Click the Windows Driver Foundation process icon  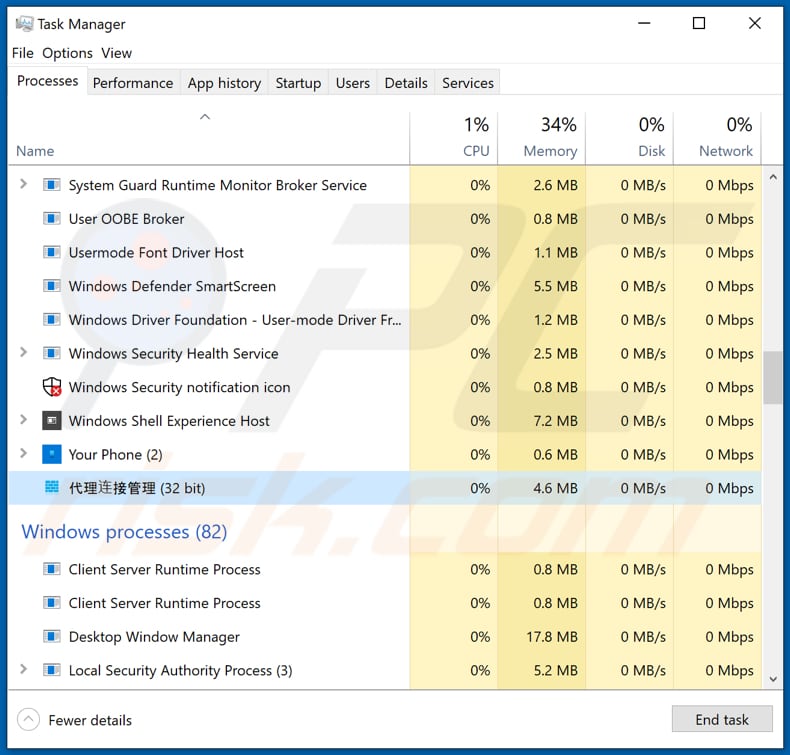tap(51, 319)
